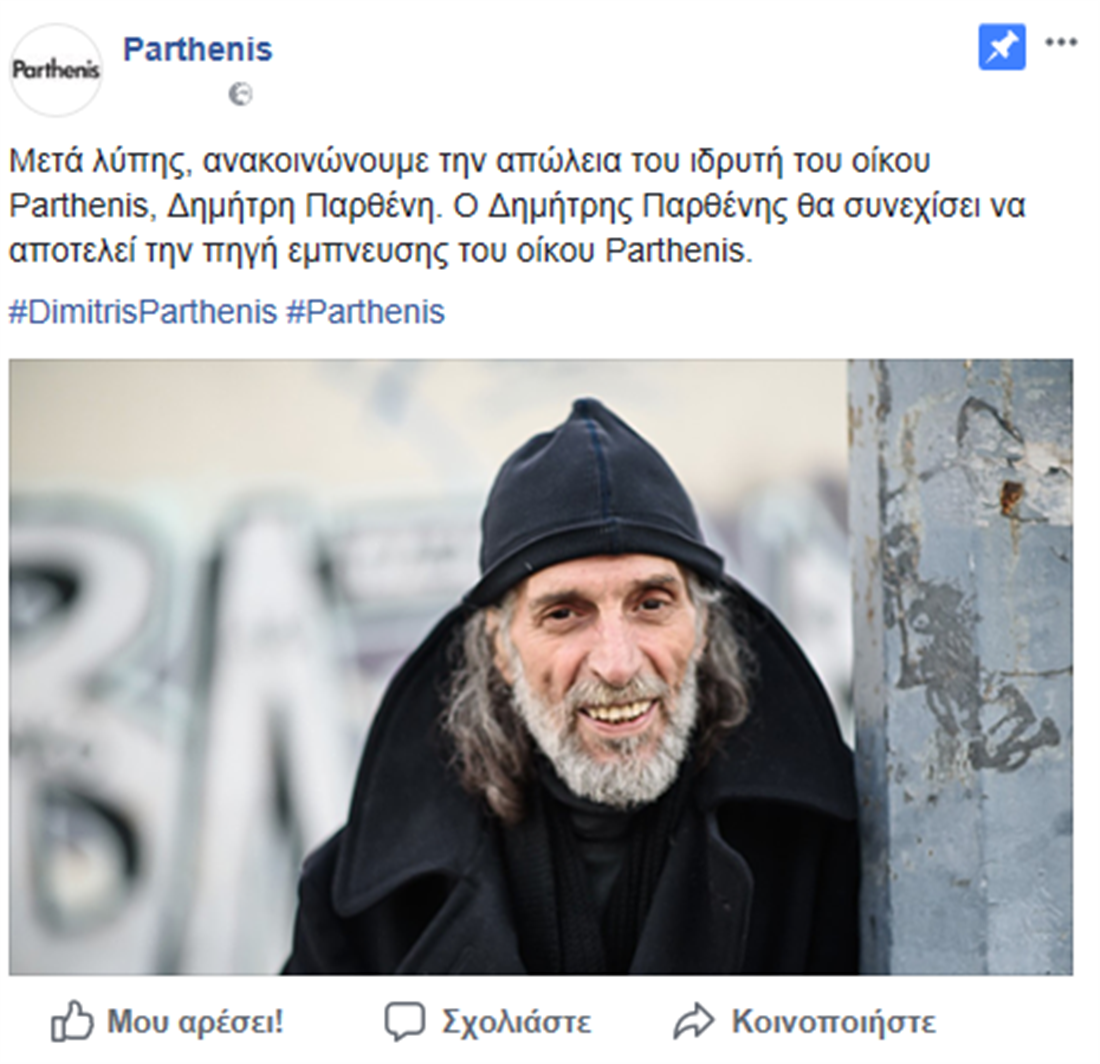This screenshot has width=1100, height=1064.
Task: Click the curved arrow share icon
Action: point(693,1021)
